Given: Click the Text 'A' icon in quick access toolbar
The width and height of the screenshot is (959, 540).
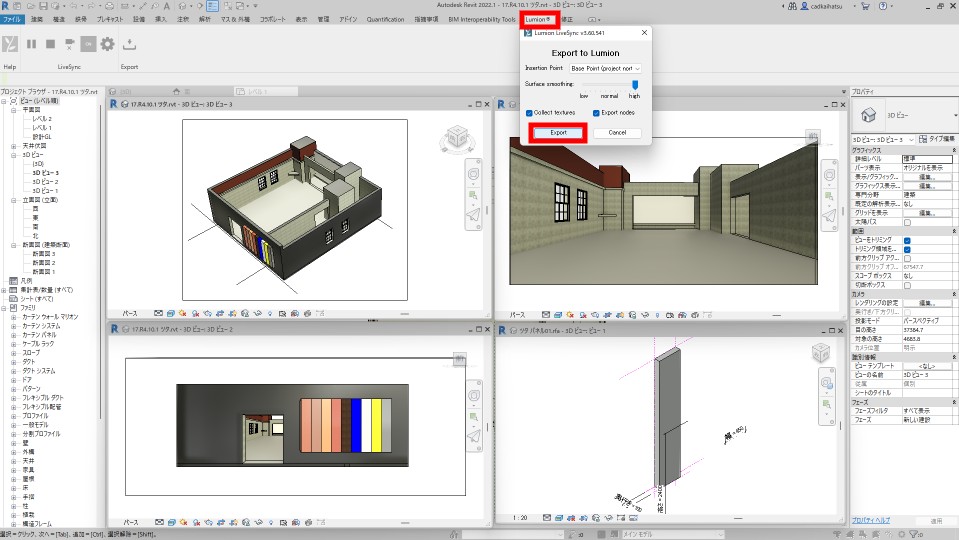Looking at the screenshot, I should (x=166, y=6).
